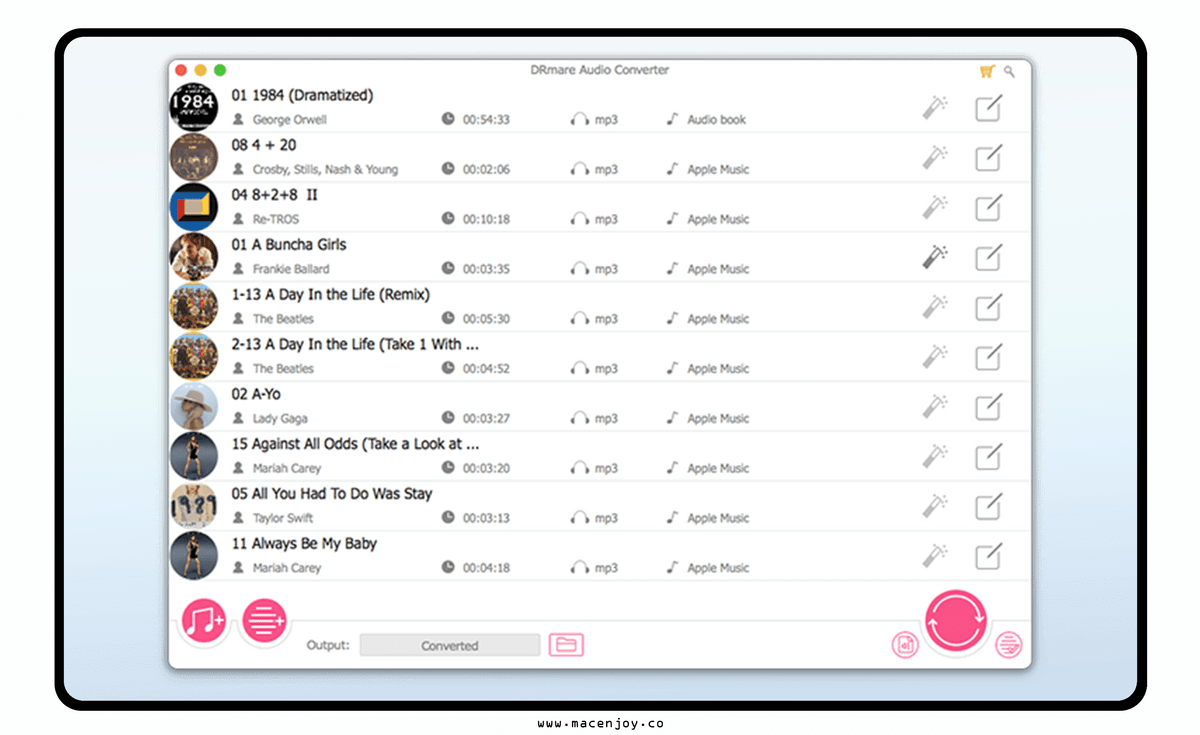Image resolution: width=1200 pixels, height=735 pixels.
Task: Open effects wand for All You Had To Do Was Stay
Action: coord(936,506)
